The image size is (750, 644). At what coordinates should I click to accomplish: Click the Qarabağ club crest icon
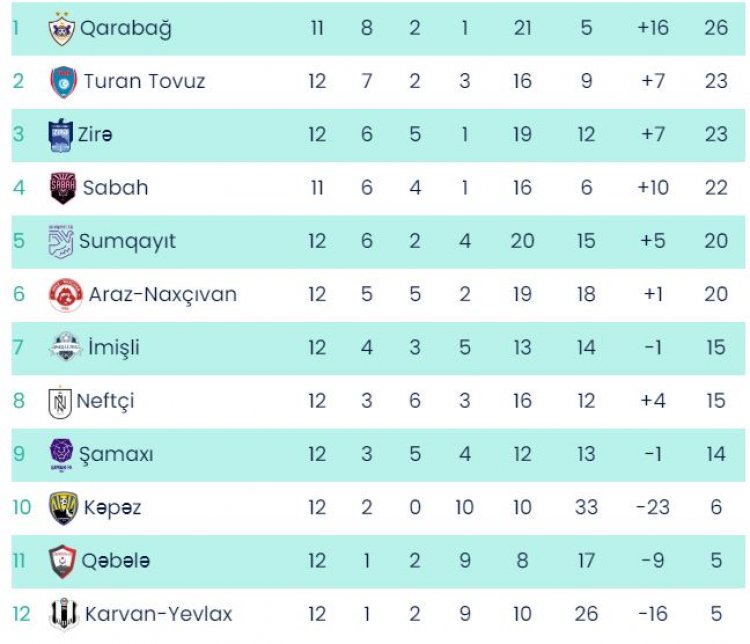pos(62,29)
